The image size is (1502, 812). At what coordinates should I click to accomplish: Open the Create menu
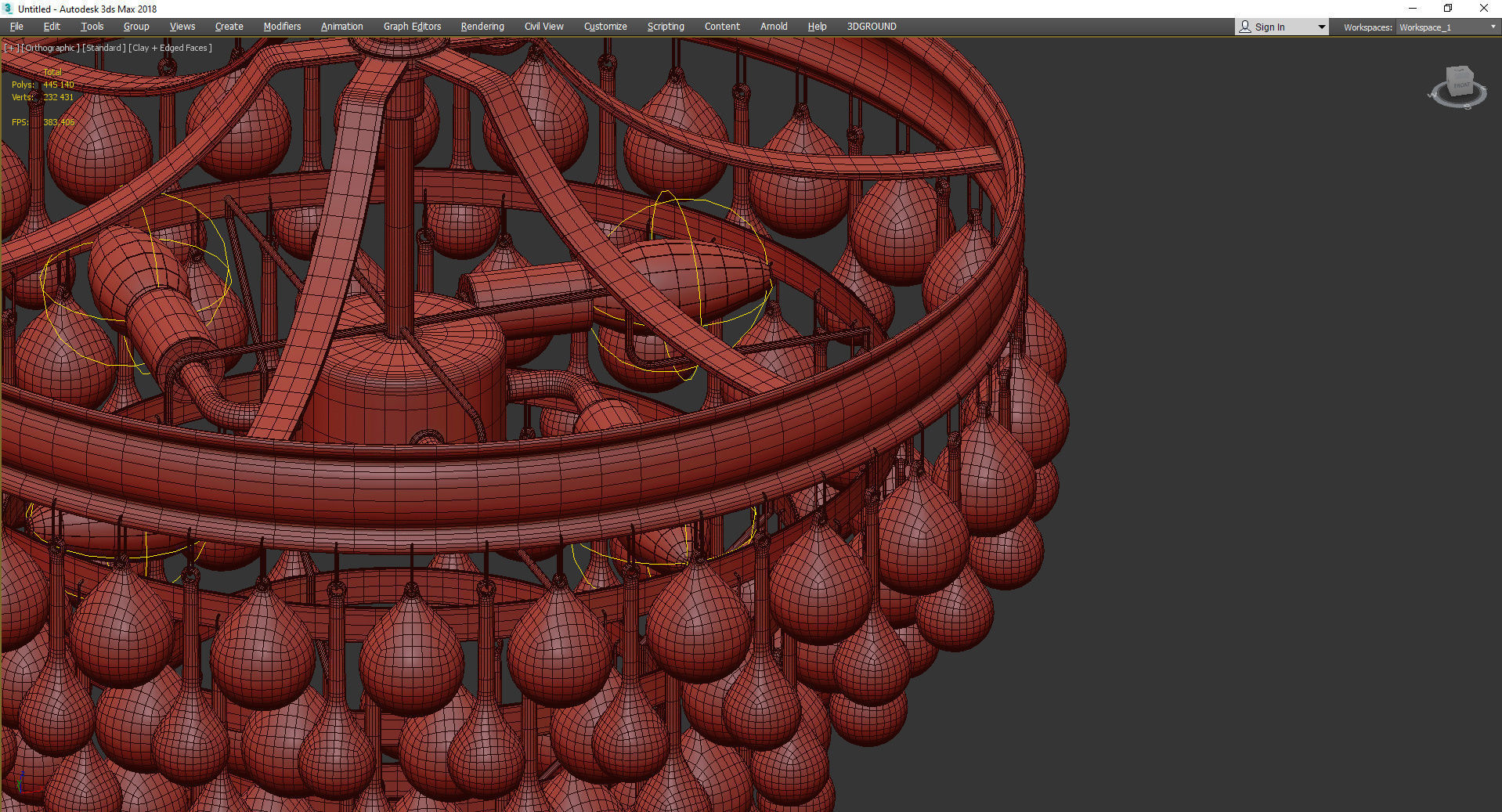pos(229,27)
